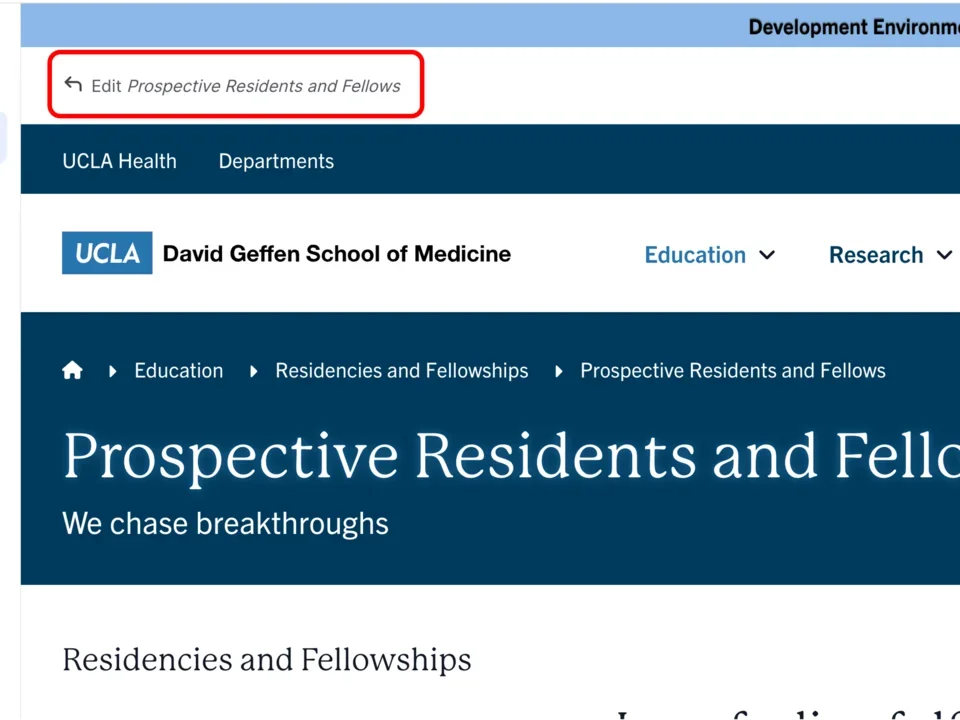Open the Education breadcrumb link
This screenshot has height=720, width=960.
pyautogui.click(x=178, y=370)
